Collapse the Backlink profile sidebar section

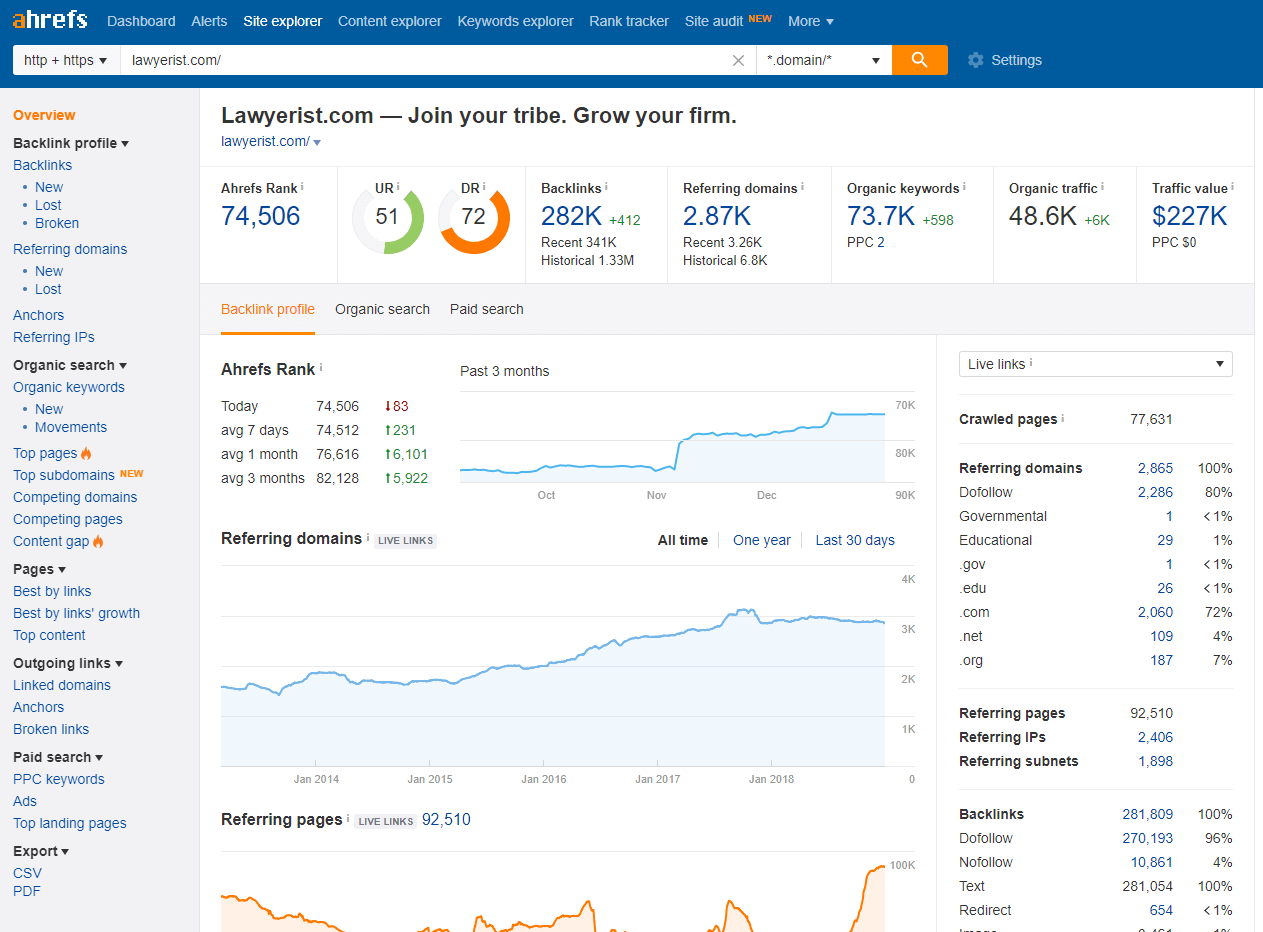[x=71, y=143]
